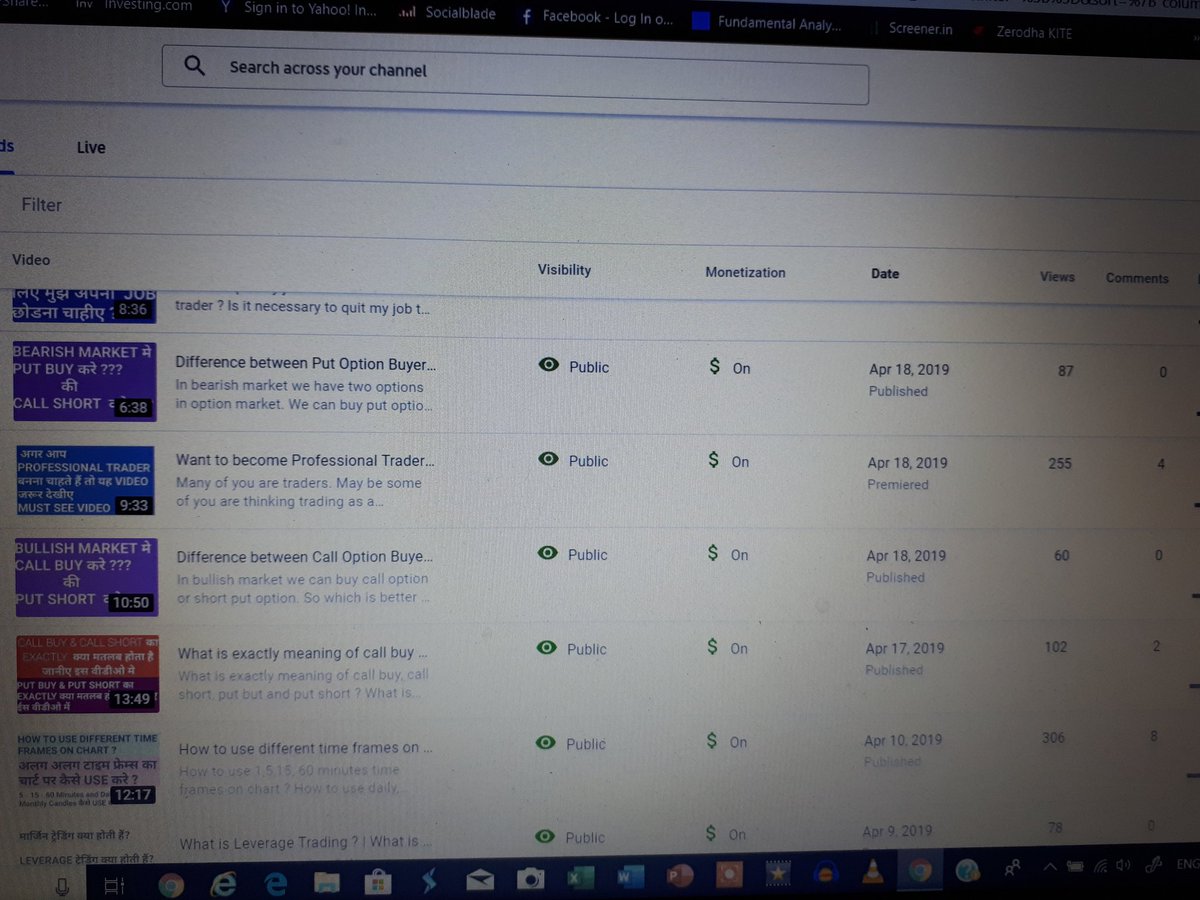Screen dimensions: 1200x900
Task: Click the Monetization column header
Action: tap(745, 272)
